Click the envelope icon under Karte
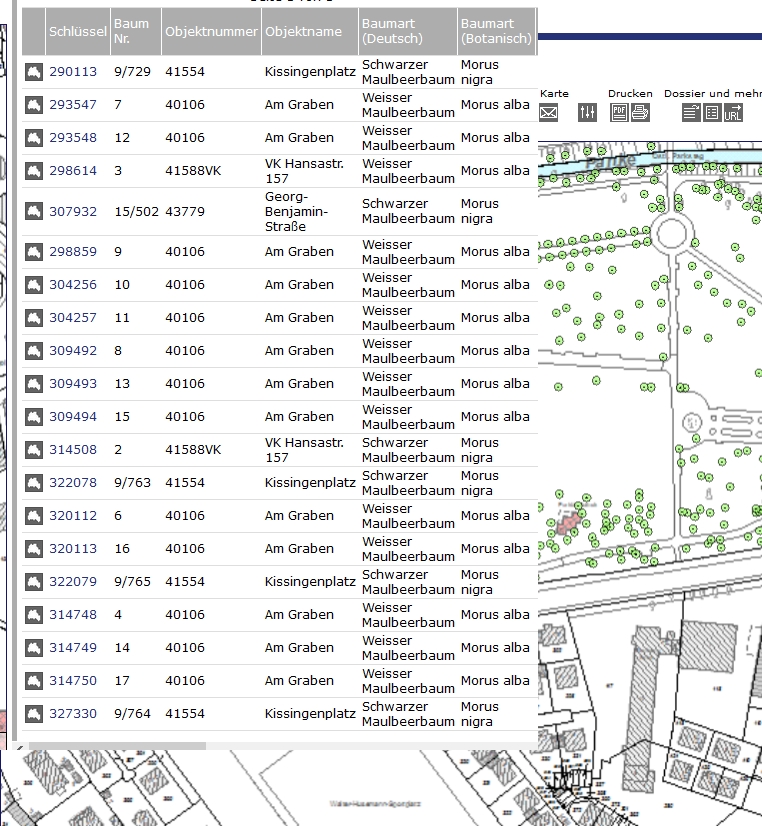Viewport: 762px width, 826px height. click(x=548, y=112)
